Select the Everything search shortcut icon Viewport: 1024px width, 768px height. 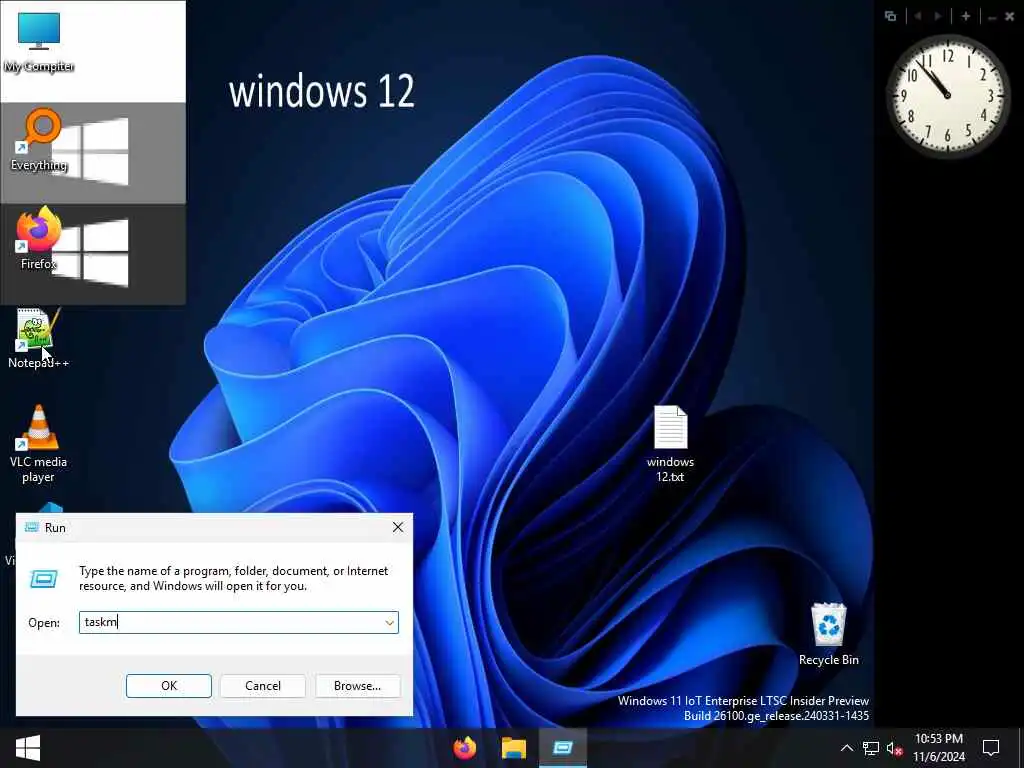(39, 141)
